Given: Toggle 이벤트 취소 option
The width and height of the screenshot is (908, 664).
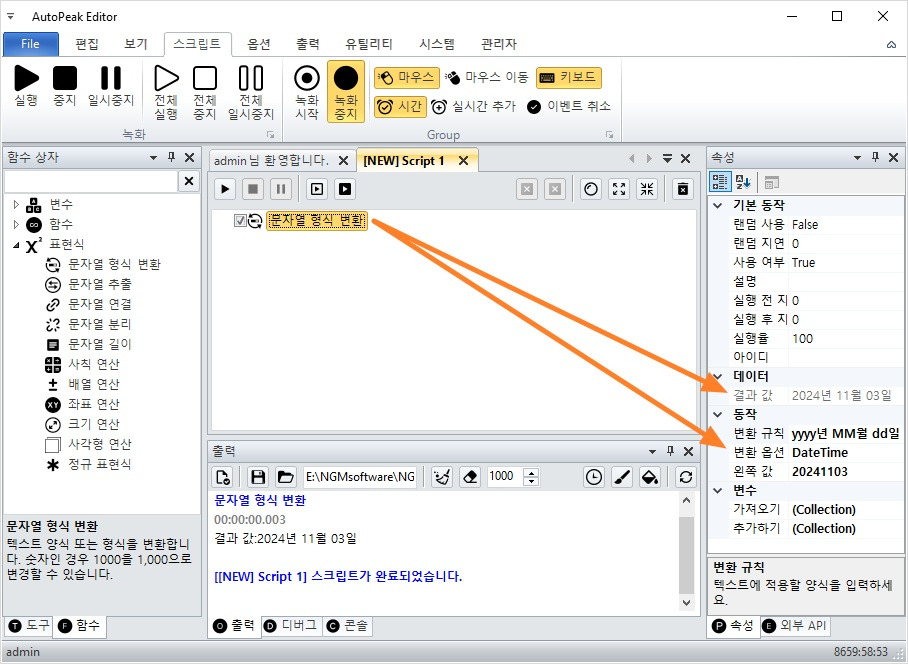Looking at the screenshot, I should pyautogui.click(x=569, y=107).
